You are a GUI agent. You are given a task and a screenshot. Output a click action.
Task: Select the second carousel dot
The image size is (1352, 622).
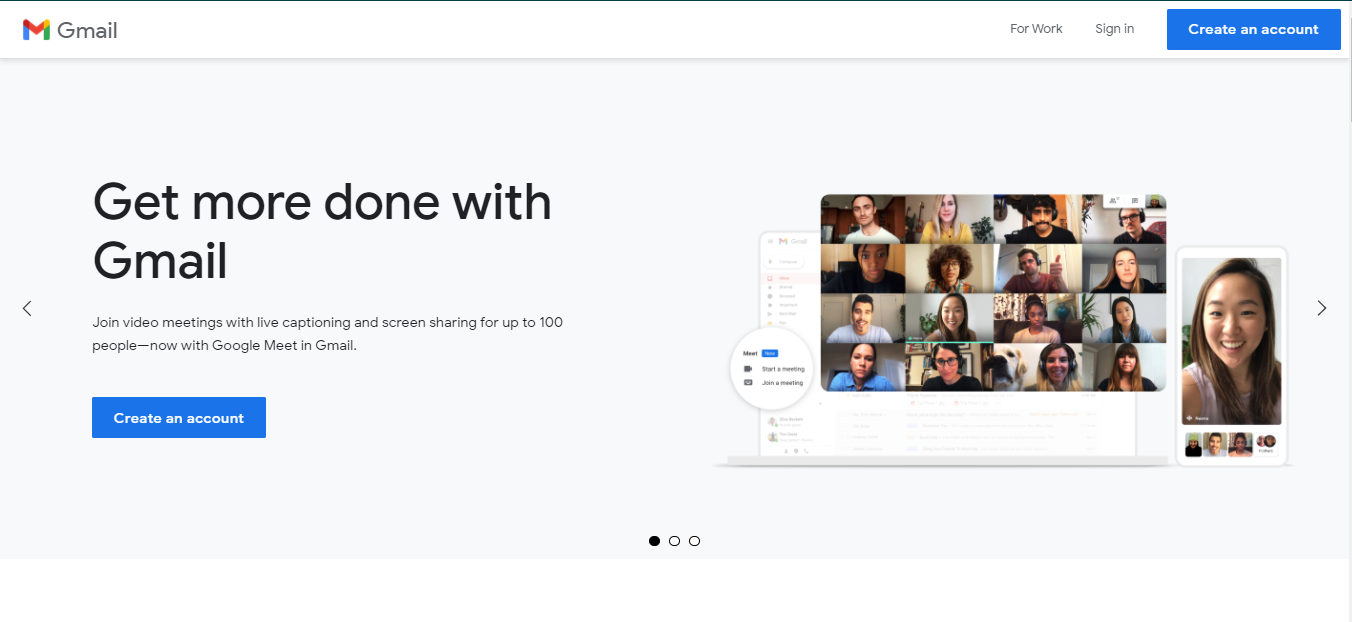click(674, 540)
